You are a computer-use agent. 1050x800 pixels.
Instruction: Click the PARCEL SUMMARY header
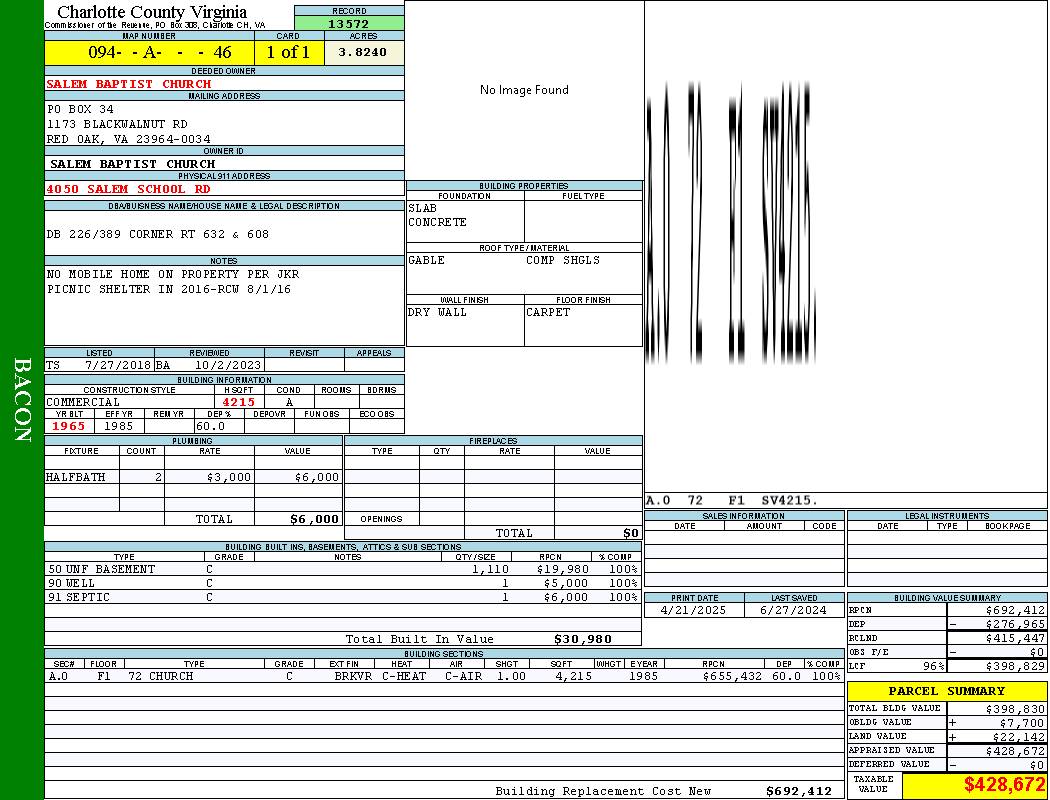[947, 691]
